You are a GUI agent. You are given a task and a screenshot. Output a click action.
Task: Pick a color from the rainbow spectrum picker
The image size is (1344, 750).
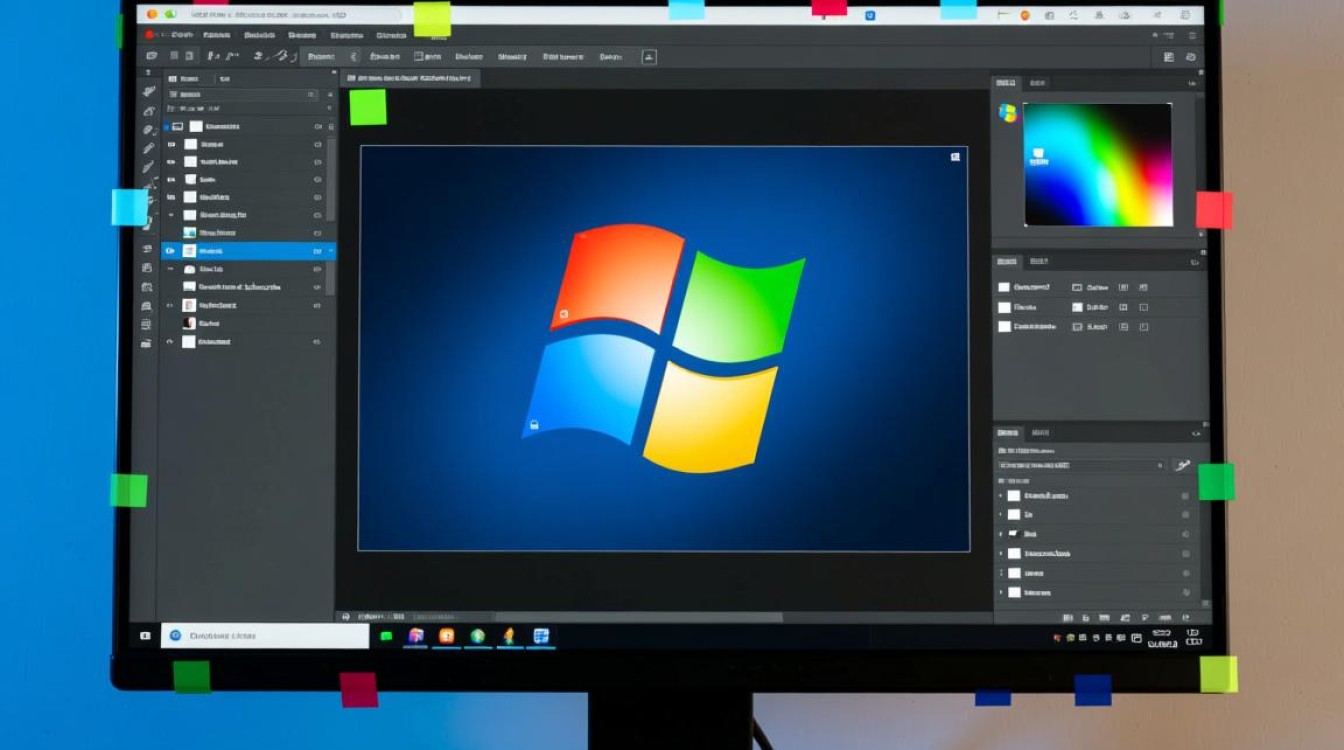pos(1097,164)
